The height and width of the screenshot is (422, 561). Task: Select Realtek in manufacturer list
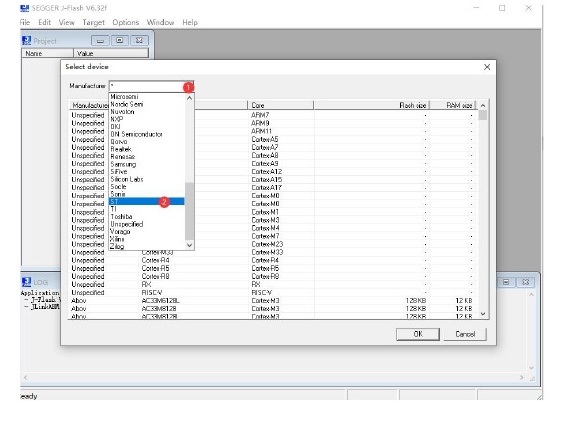(x=147, y=149)
